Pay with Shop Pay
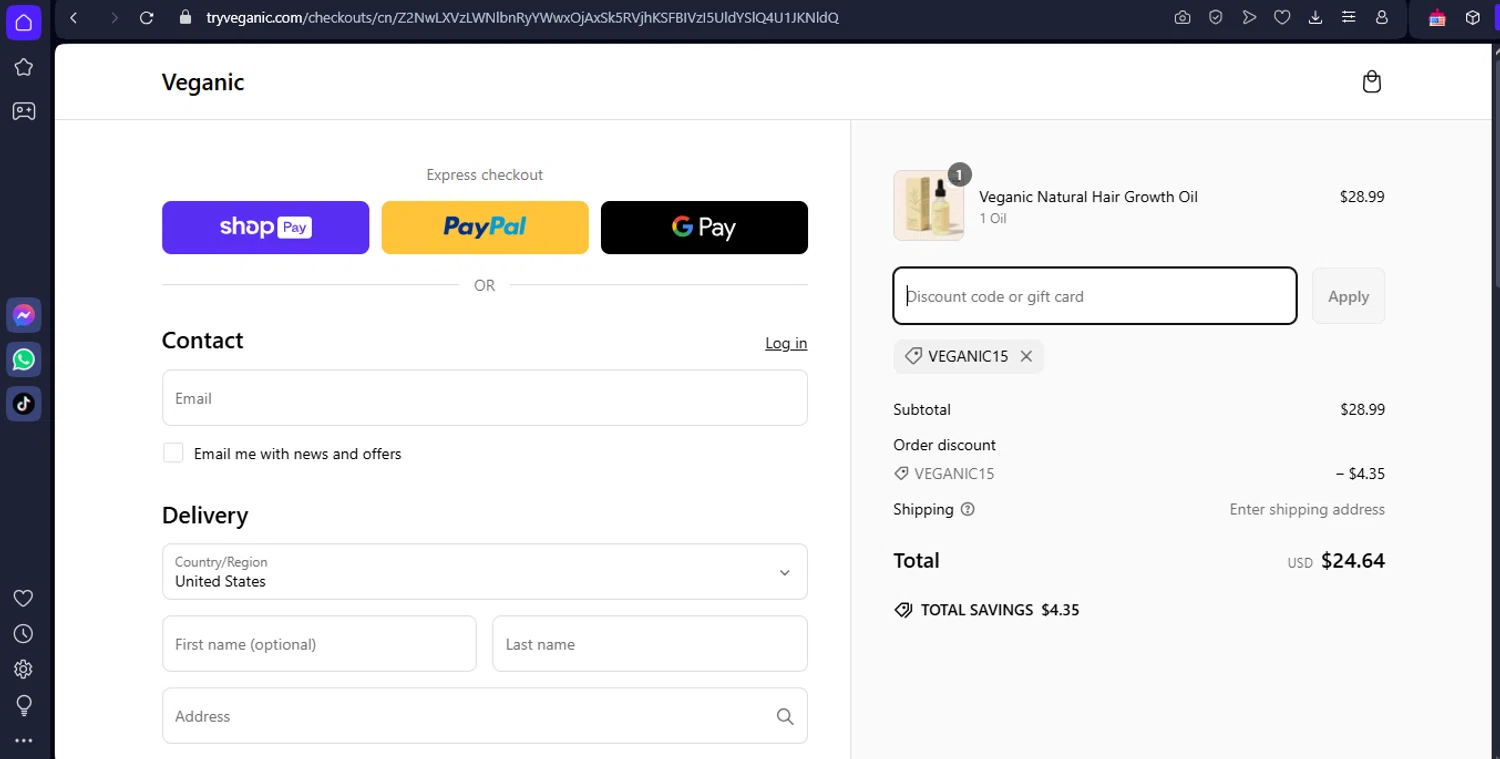The height and width of the screenshot is (759, 1500). pyautogui.click(x=265, y=227)
